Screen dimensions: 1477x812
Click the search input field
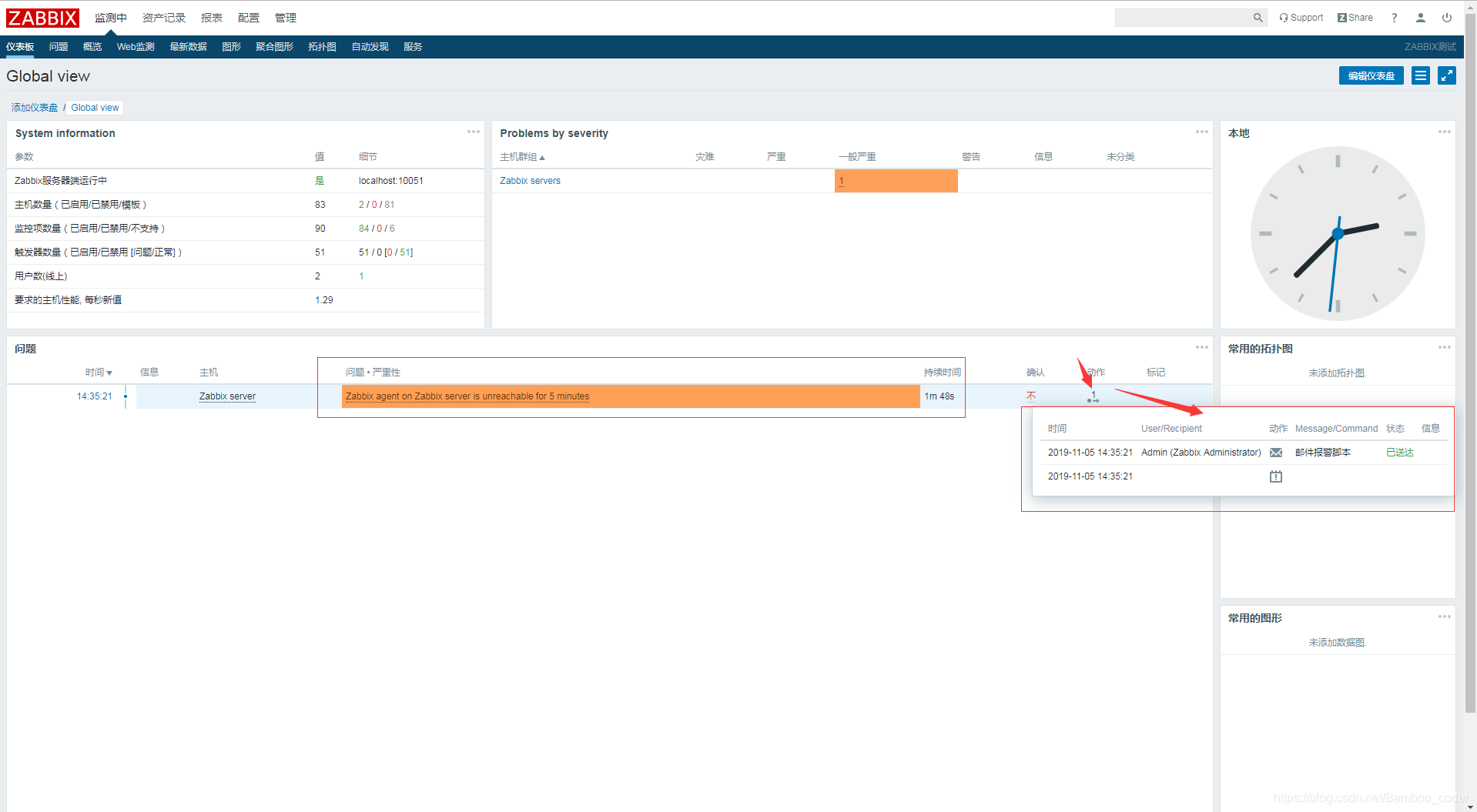(1183, 18)
